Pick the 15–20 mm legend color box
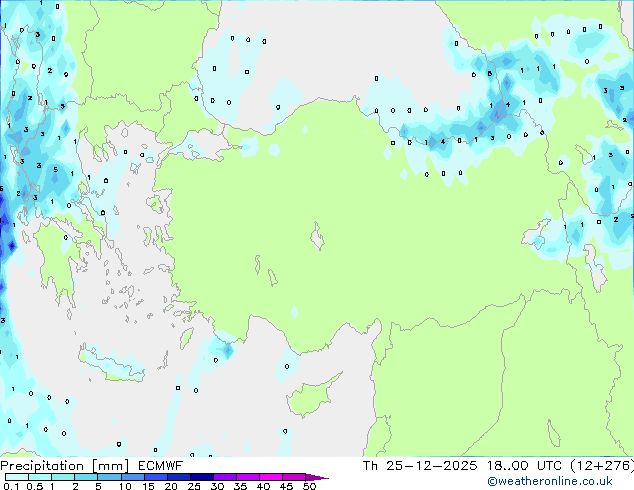Image resolution: width=634 pixels, height=490 pixels. (x=156, y=477)
